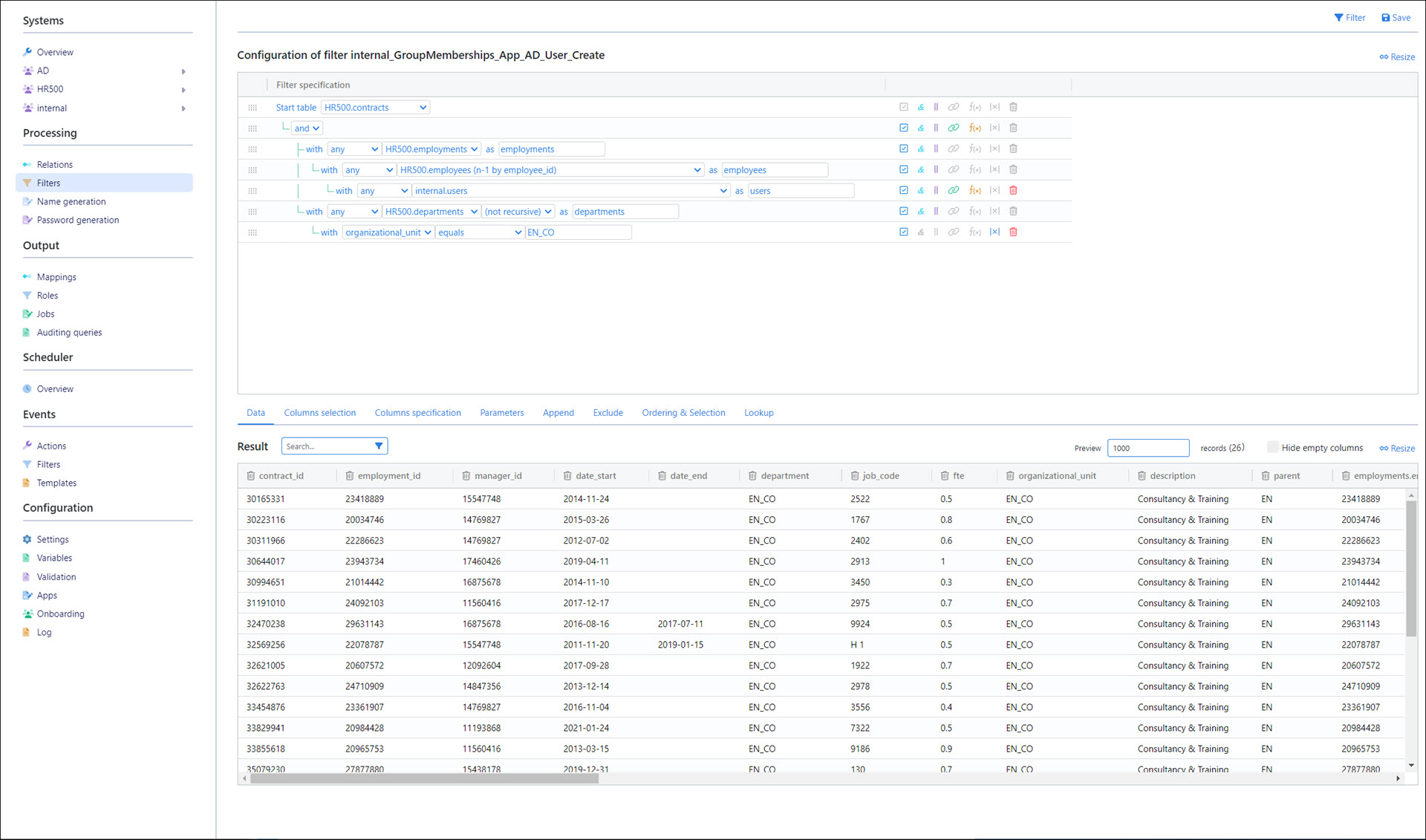Switch to the Columns selection tab
Image resolution: width=1426 pixels, height=840 pixels.
(319, 413)
